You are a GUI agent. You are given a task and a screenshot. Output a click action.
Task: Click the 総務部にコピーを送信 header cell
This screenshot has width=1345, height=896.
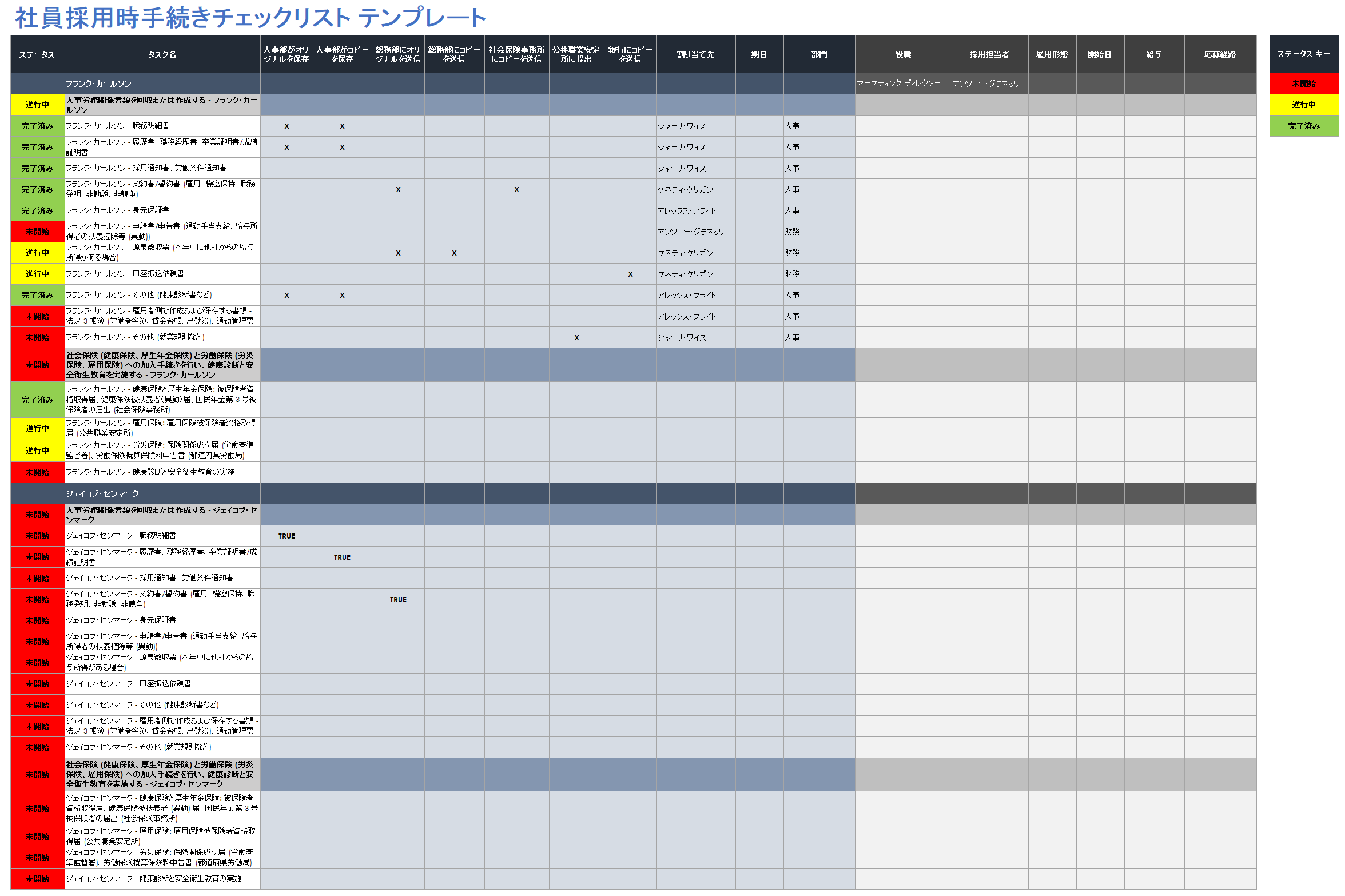tap(454, 54)
